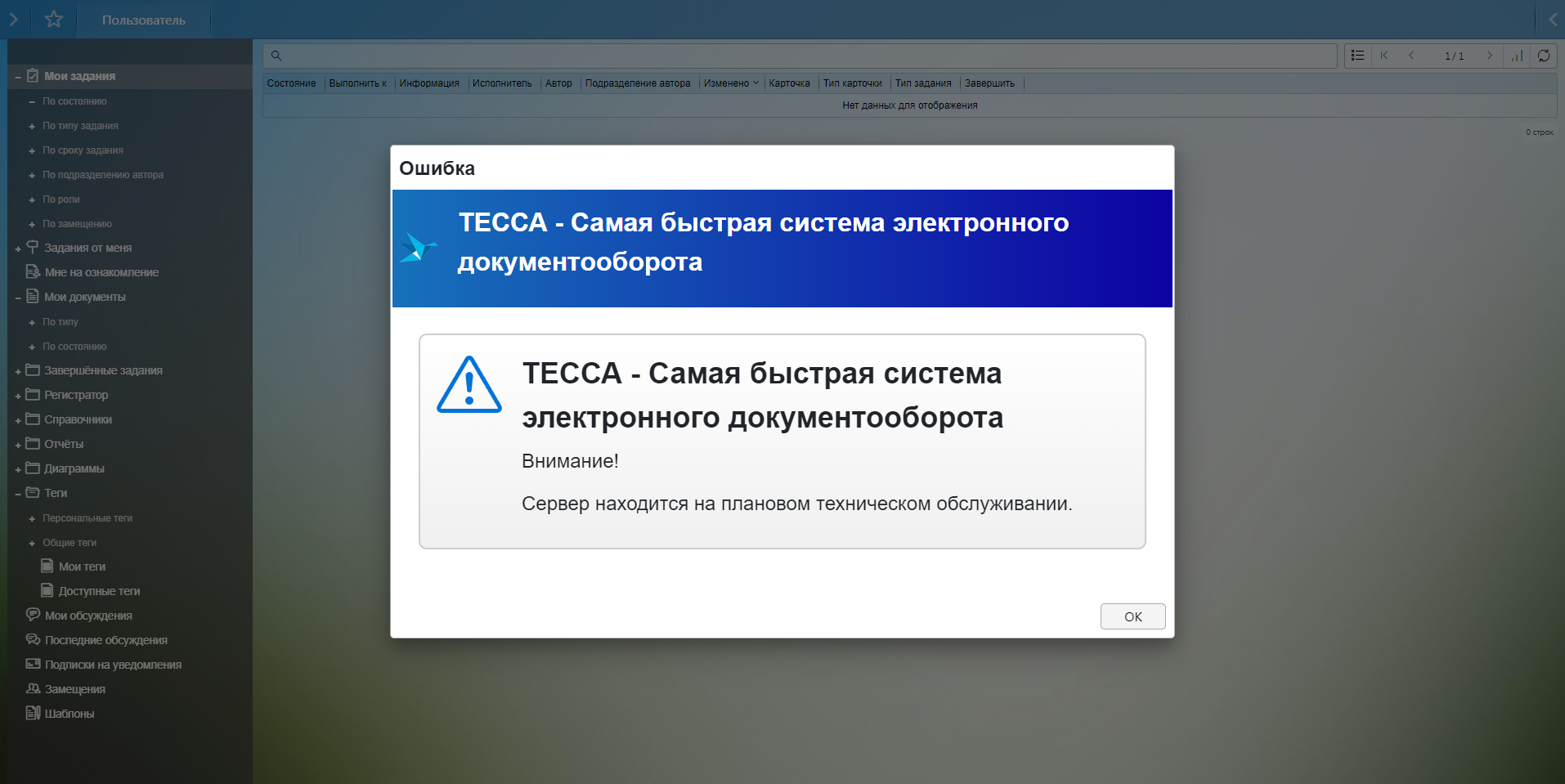The image size is (1565, 784).
Task: Go to previous page arrow
Action: tap(1411, 56)
